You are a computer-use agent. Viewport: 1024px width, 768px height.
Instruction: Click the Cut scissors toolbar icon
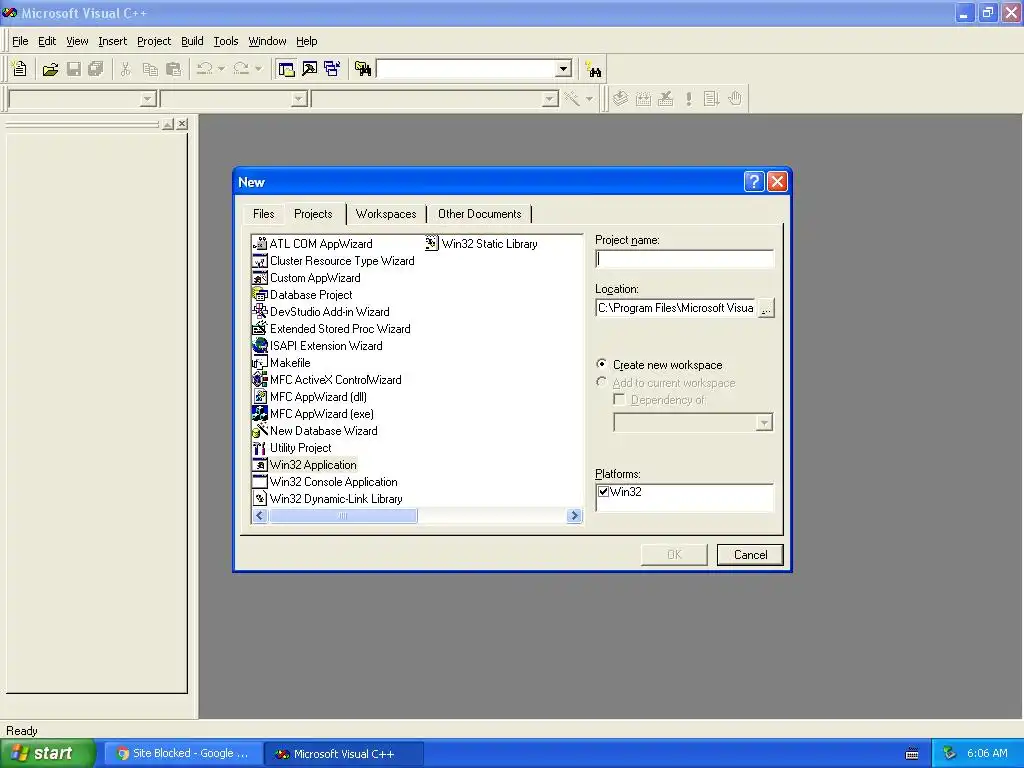(x=126, y=69)
